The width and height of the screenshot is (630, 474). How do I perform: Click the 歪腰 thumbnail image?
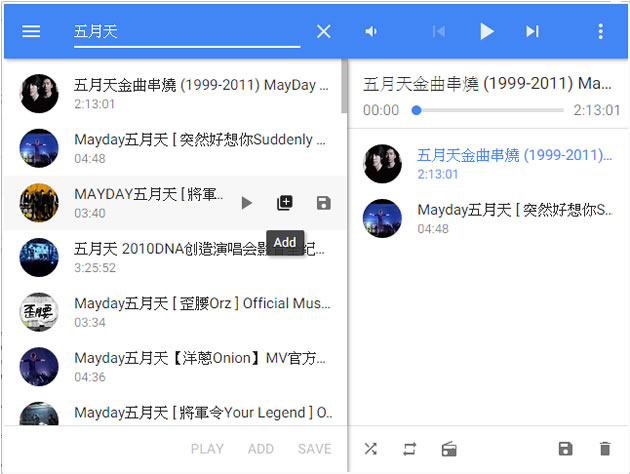tap(39, 312)
